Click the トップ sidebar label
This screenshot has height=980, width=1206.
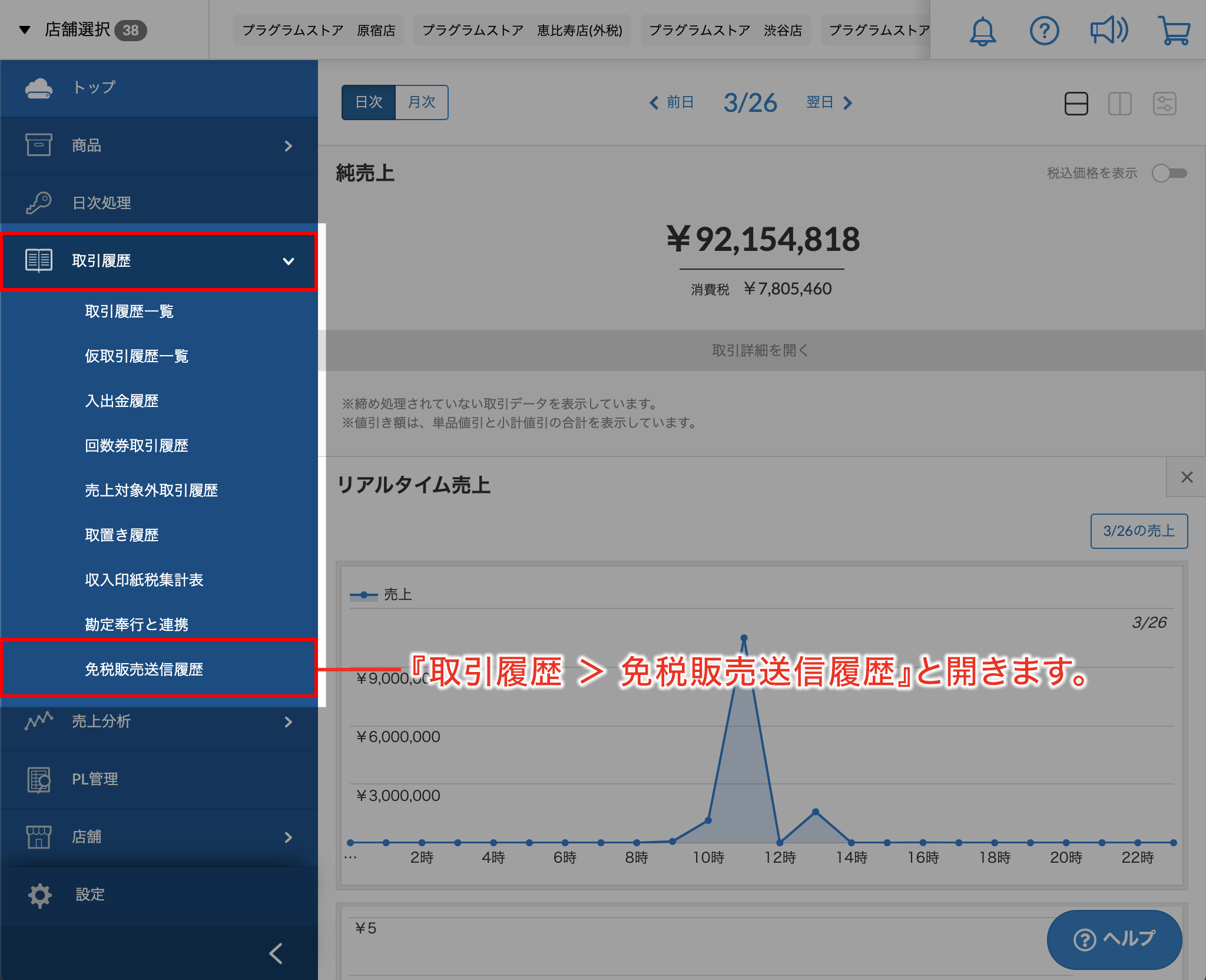(x=94, y=88)
